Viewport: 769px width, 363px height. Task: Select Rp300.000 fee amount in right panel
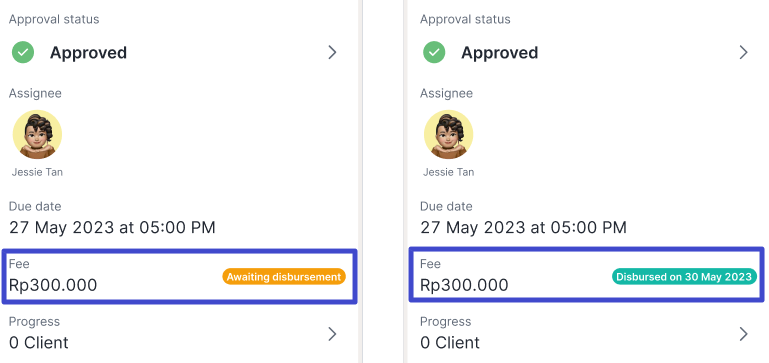[x=464, y=285]
